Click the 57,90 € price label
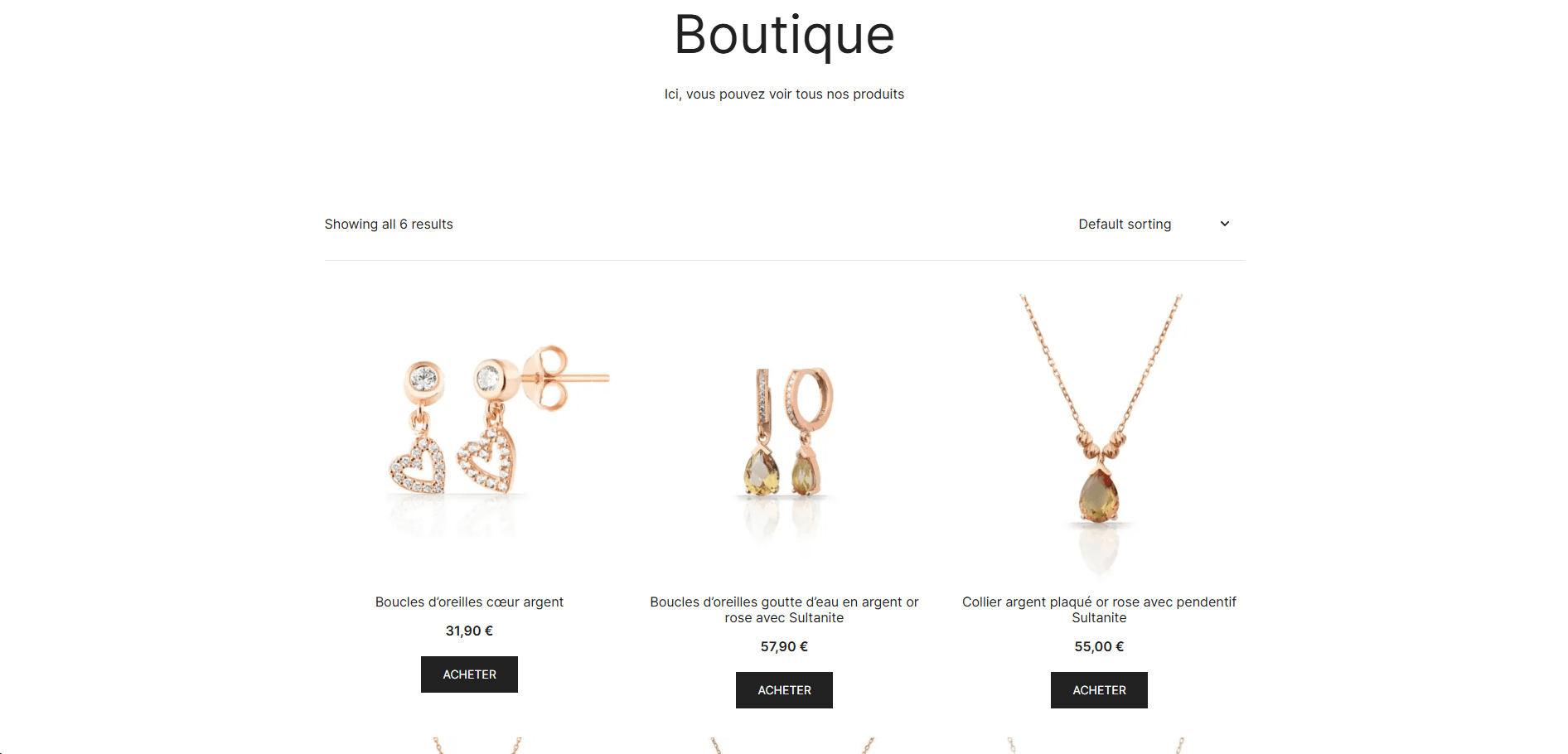This screenshot has width=1568, height=754. (x=784, y=647)
